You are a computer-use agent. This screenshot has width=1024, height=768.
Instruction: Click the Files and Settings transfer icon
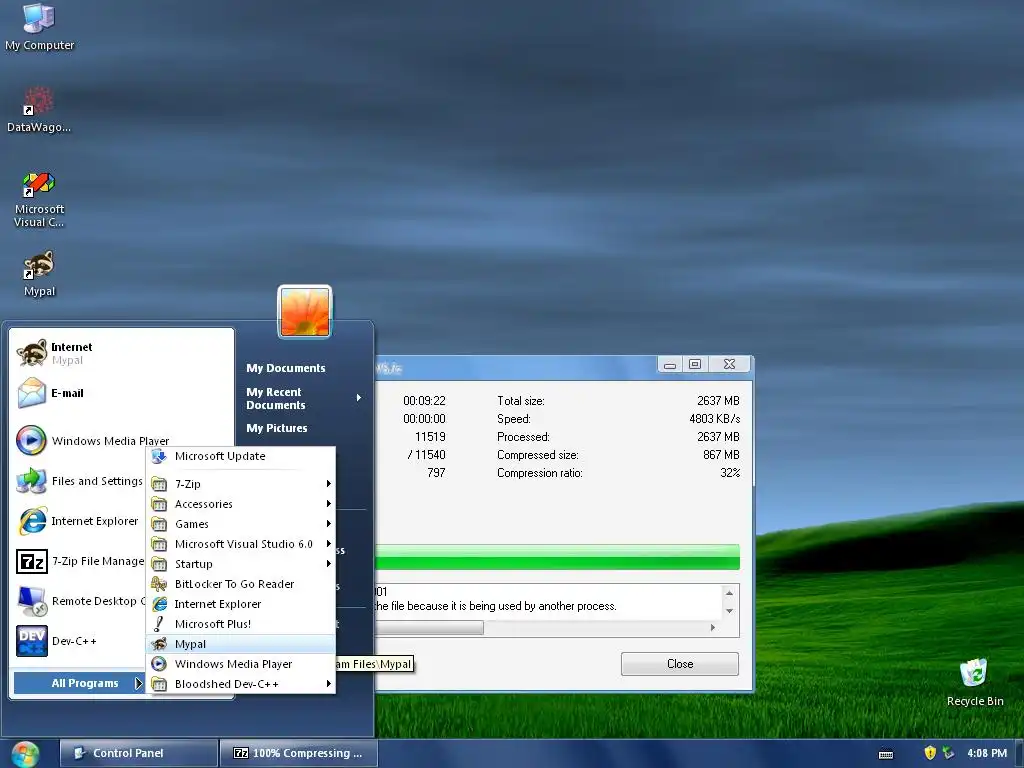(31, 481)
